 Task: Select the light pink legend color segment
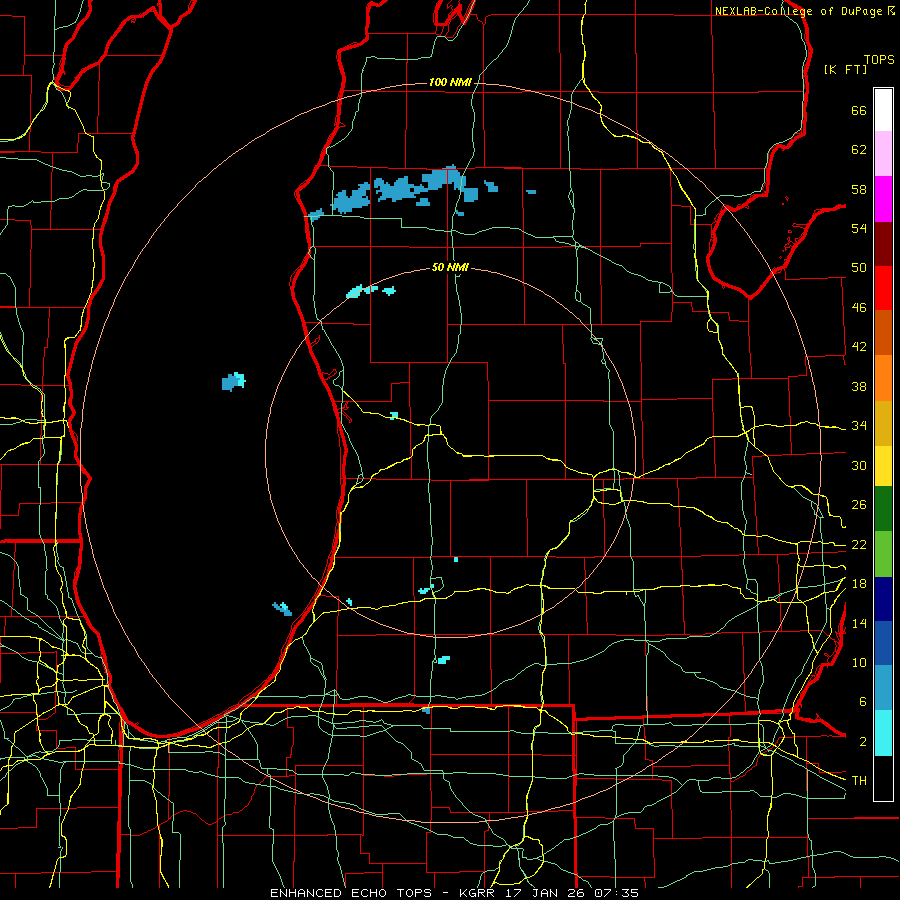point(883,153)
